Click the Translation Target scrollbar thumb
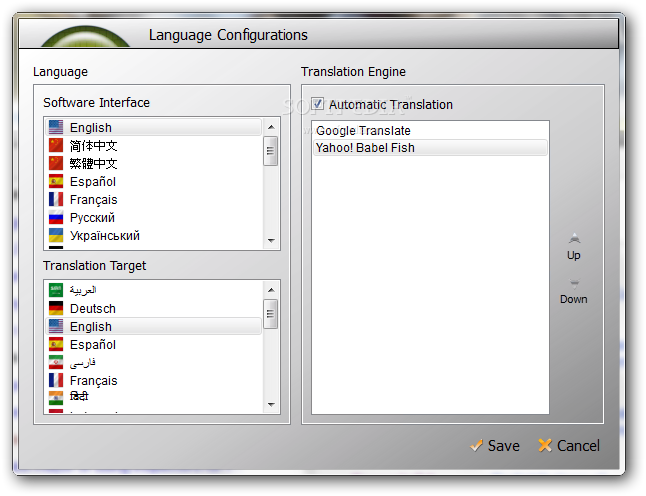The image size is (646, 496). 270,314
